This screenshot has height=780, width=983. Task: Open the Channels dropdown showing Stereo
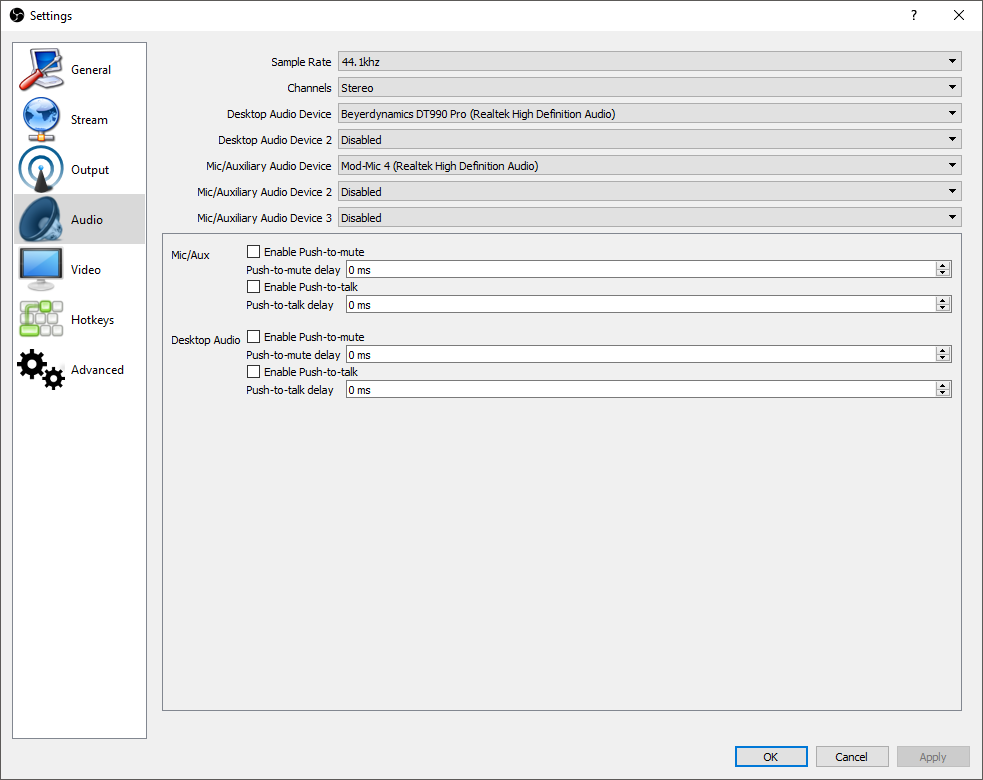649,88
